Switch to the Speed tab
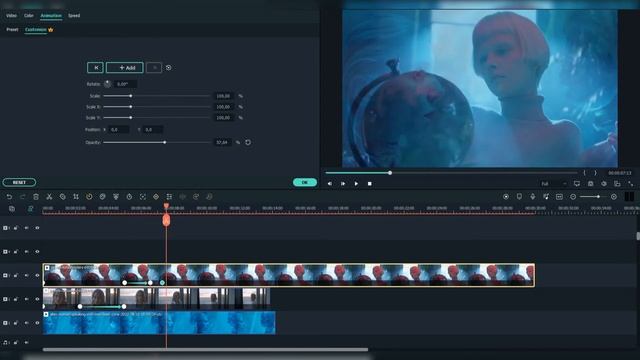Viewport: 640px width, 360px height. [x=74, y=16]
